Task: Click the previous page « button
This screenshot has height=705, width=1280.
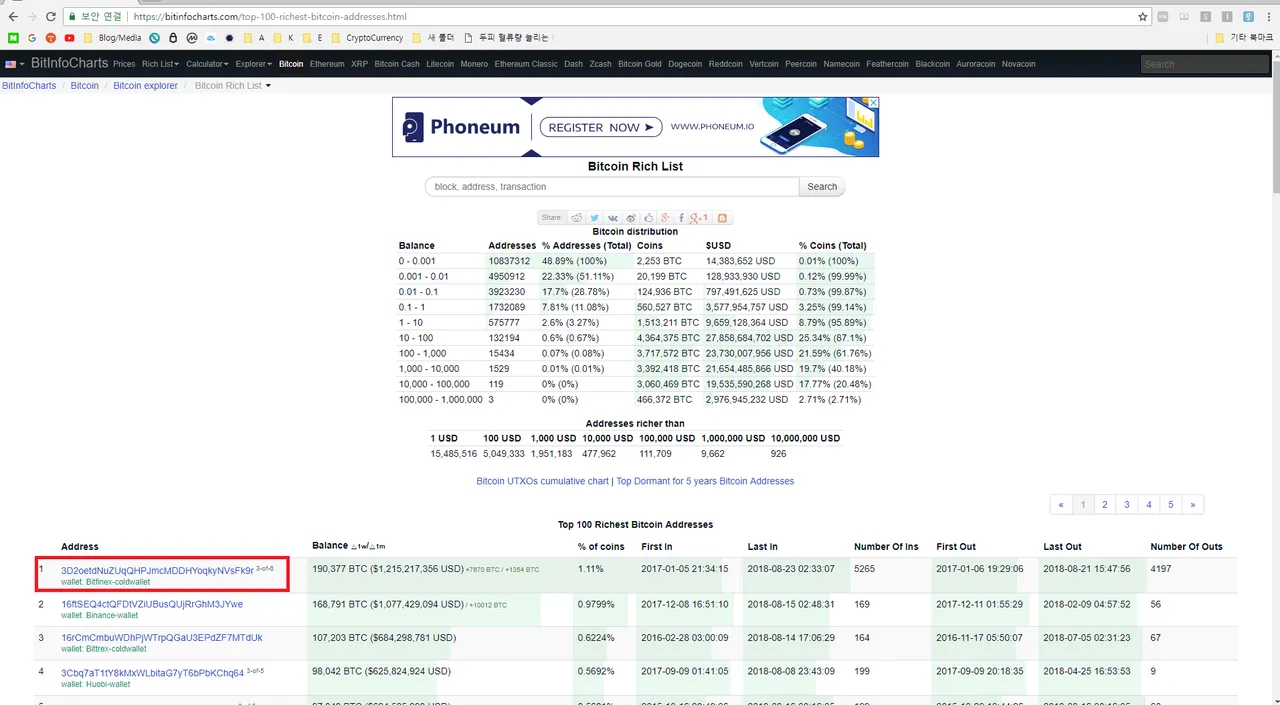Action: pyautogui.click(x=1061, y=505)
